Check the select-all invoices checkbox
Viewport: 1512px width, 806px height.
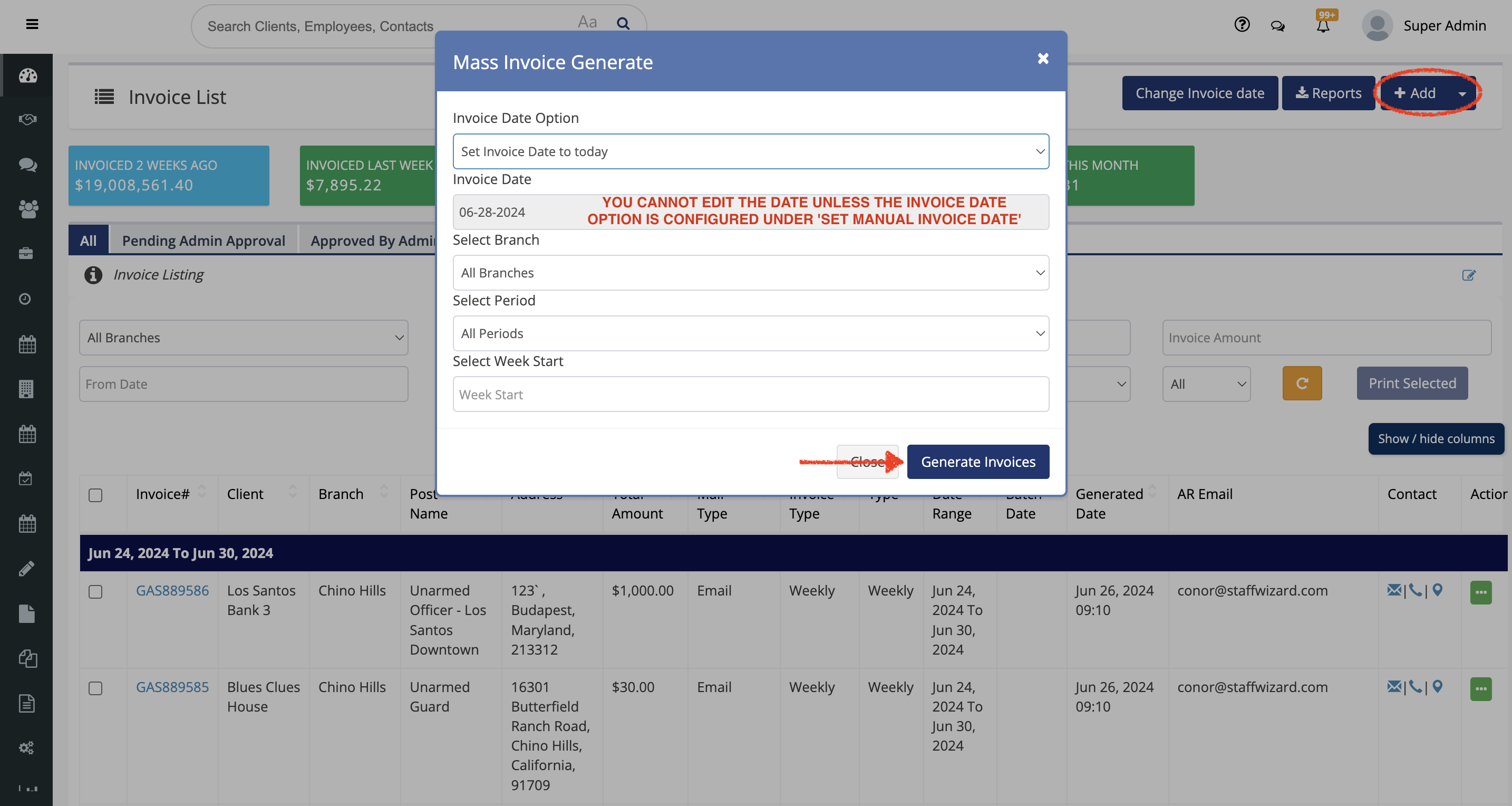pyautogui.click(x=95, y=495)
